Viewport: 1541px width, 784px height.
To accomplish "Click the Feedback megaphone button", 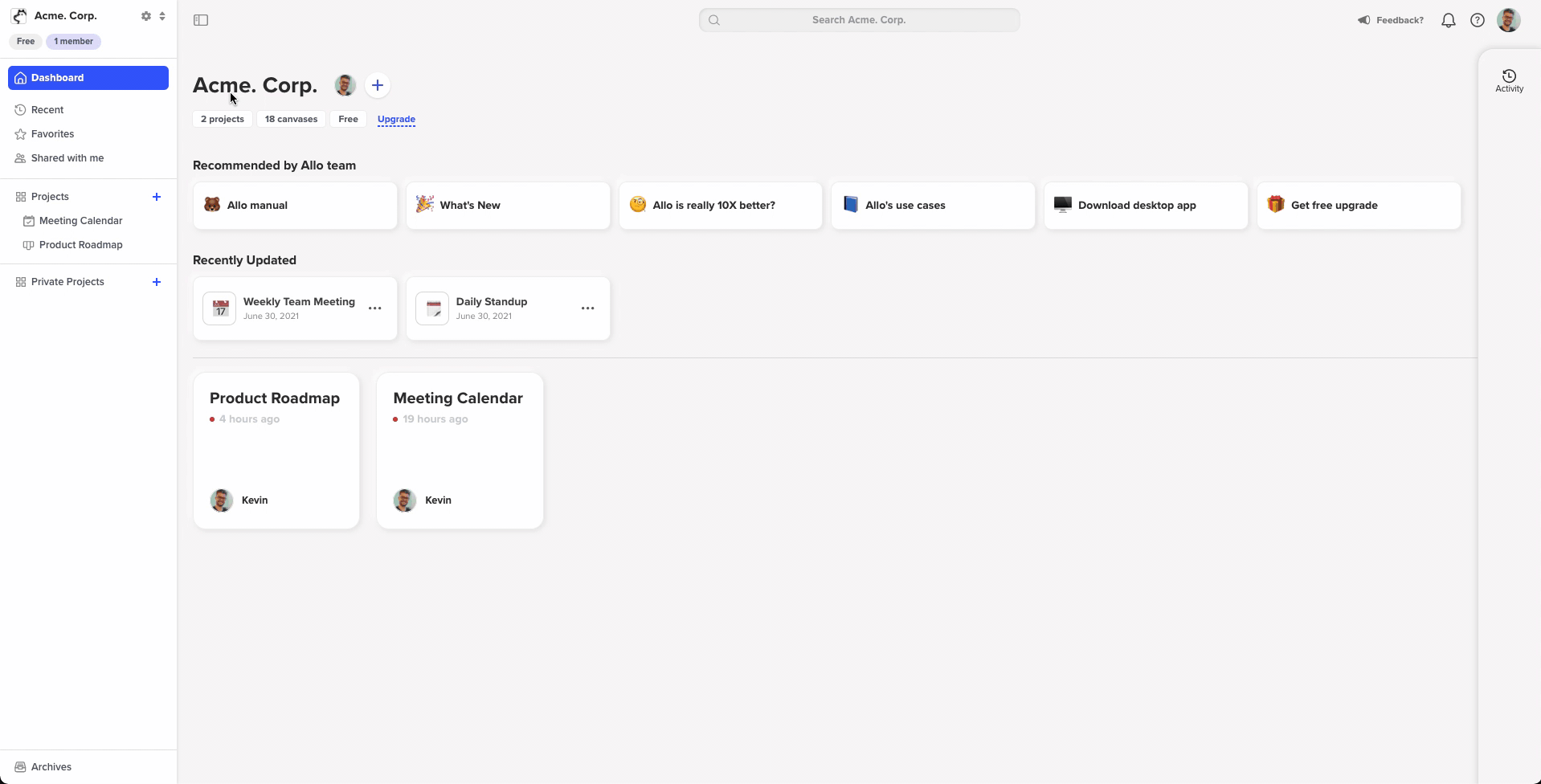I will pos(1391,20).
